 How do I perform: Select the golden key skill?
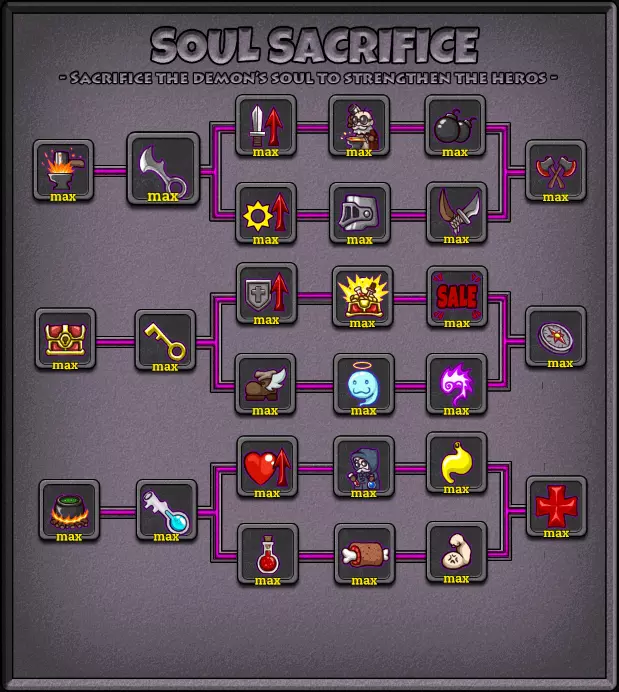pyautogui.click(x=165, y=340)
